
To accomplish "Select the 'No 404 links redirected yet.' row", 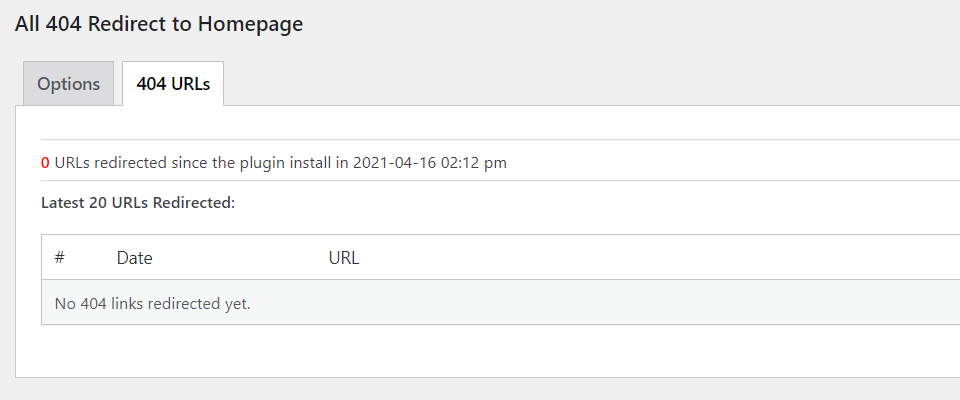I will pos(152,303).
